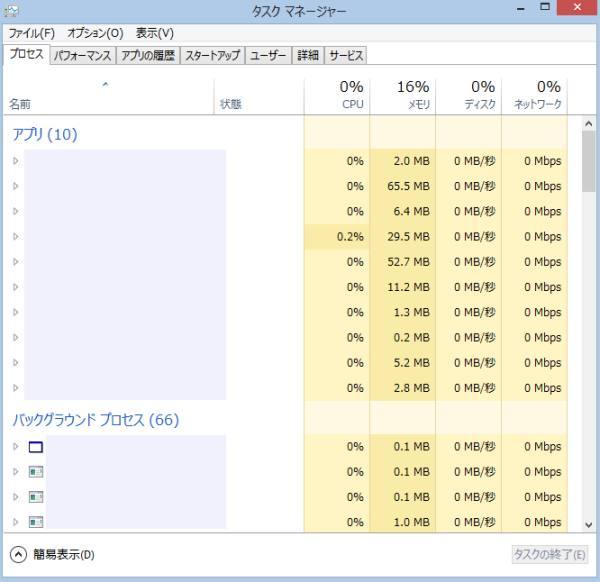Open the オプション(O) menu
This screenshot has height=582, width=600.
click(95, 33)
